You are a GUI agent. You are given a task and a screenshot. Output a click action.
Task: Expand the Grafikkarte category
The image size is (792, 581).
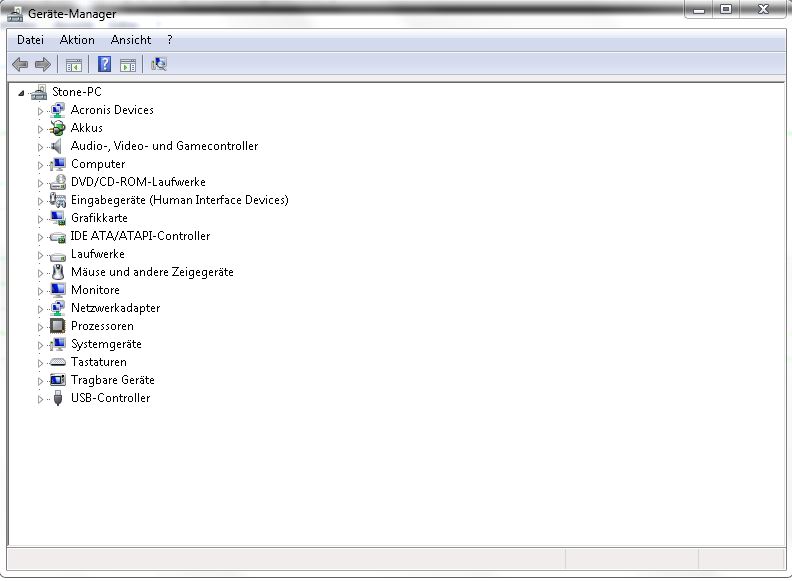(x=41, y=219)
